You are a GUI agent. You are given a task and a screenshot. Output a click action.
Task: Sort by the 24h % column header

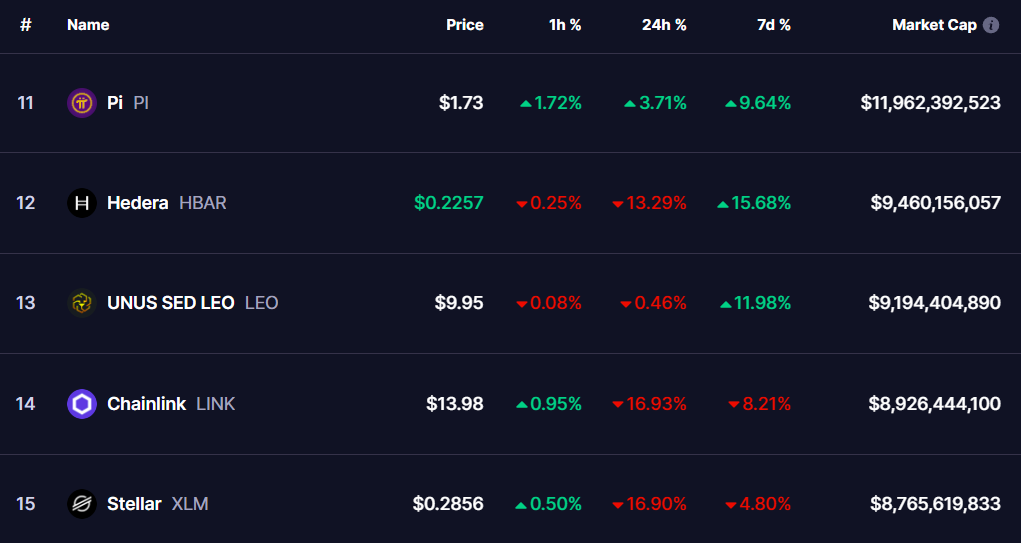click(664, 25)
